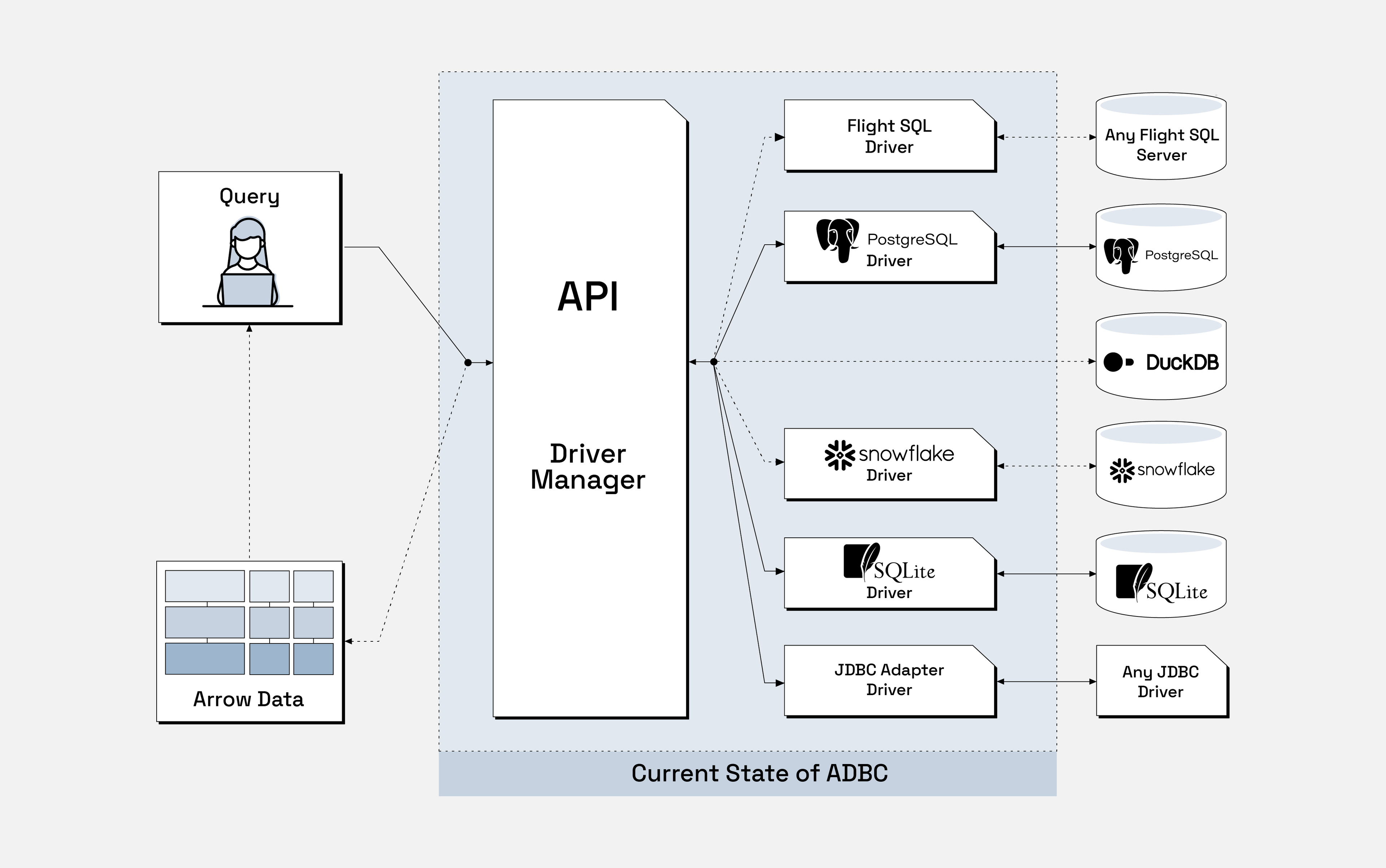Click the user with laptop icon

pos(248,262)
